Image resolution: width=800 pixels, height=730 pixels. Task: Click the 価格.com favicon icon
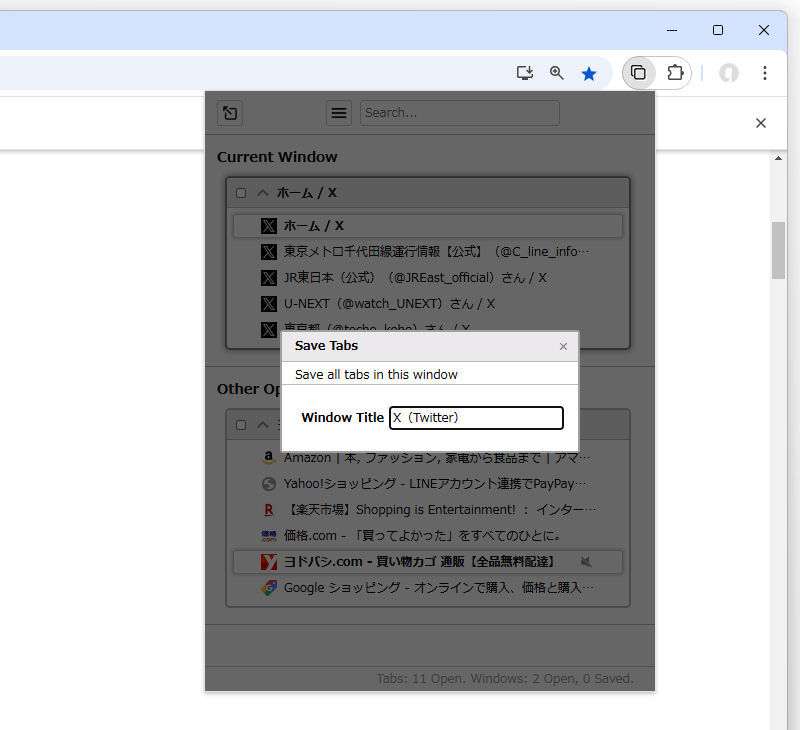pyautogui.click(x=269, y=536)
